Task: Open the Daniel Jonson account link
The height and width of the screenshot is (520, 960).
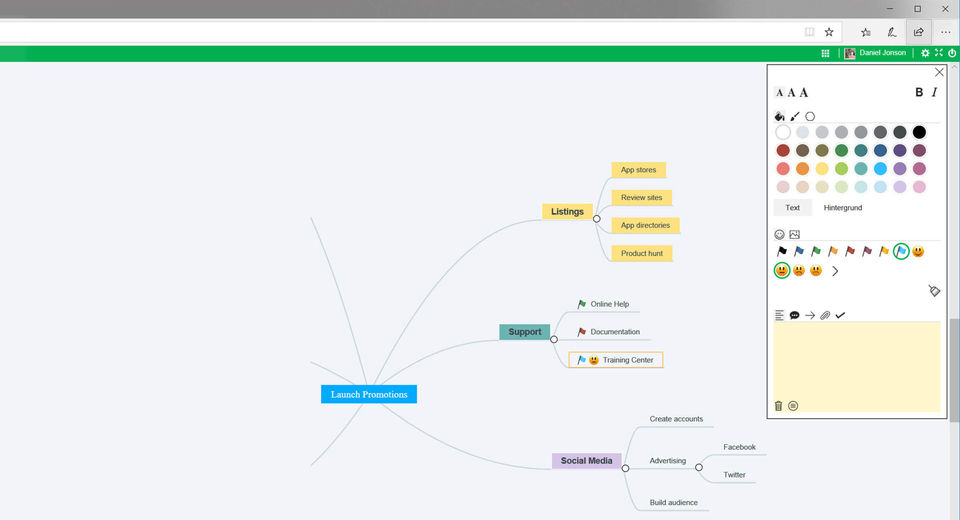Action: (882, 53)
